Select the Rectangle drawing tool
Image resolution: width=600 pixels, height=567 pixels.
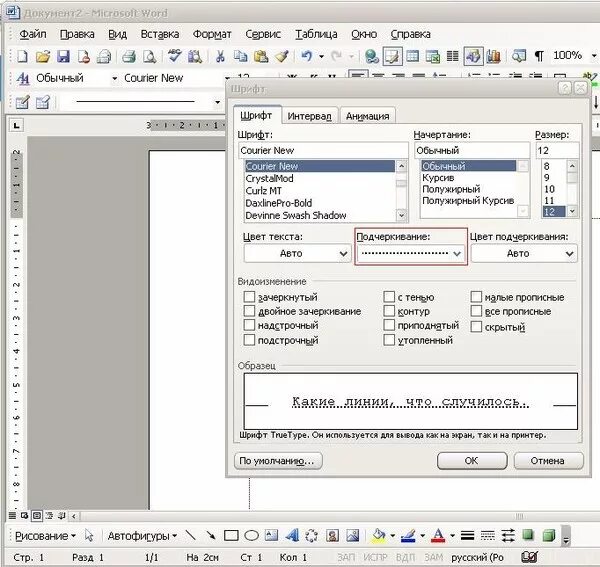[x=231, y=535]
